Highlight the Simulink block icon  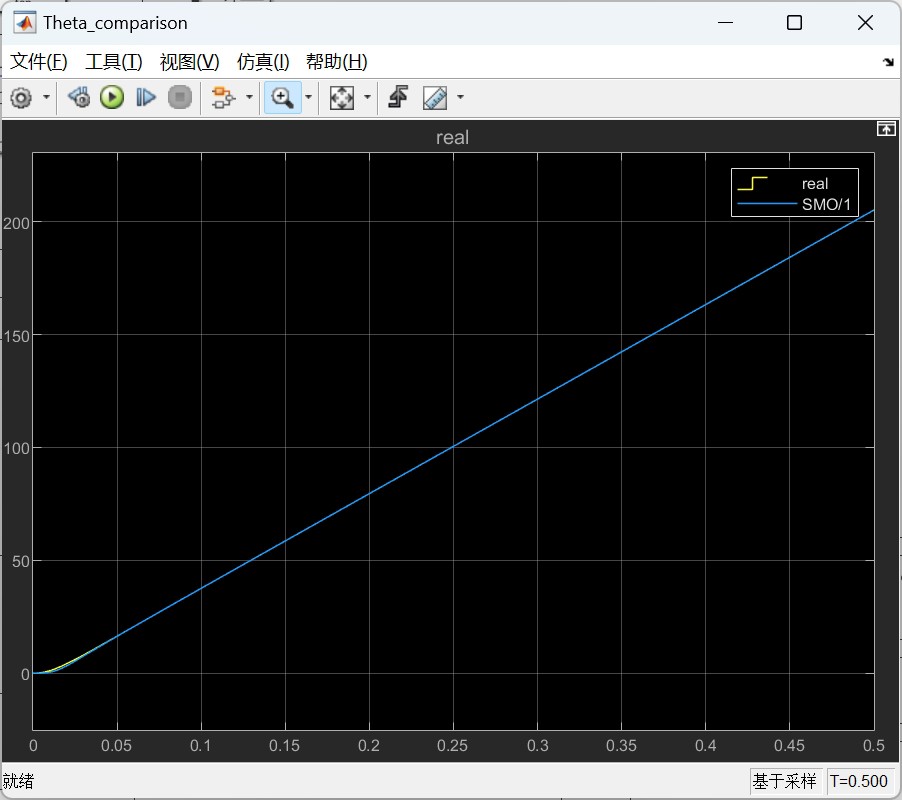click(223, 97)
